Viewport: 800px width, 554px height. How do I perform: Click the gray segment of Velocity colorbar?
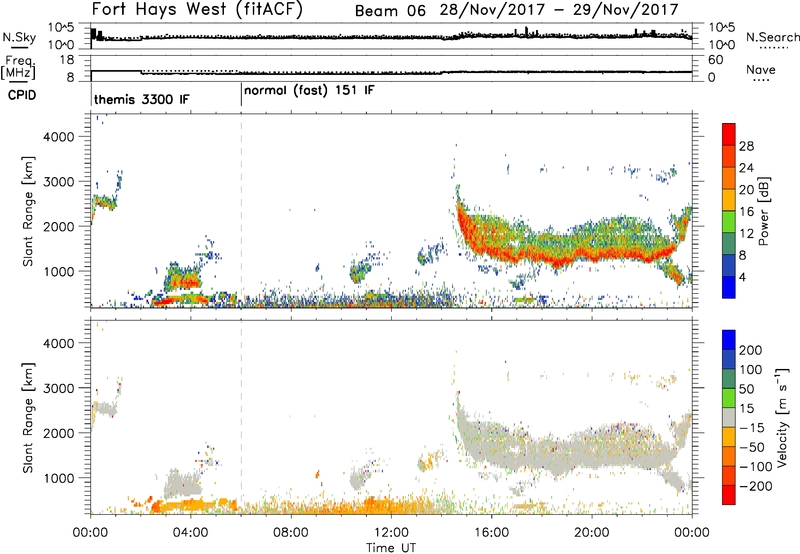[x=729, y=418]
